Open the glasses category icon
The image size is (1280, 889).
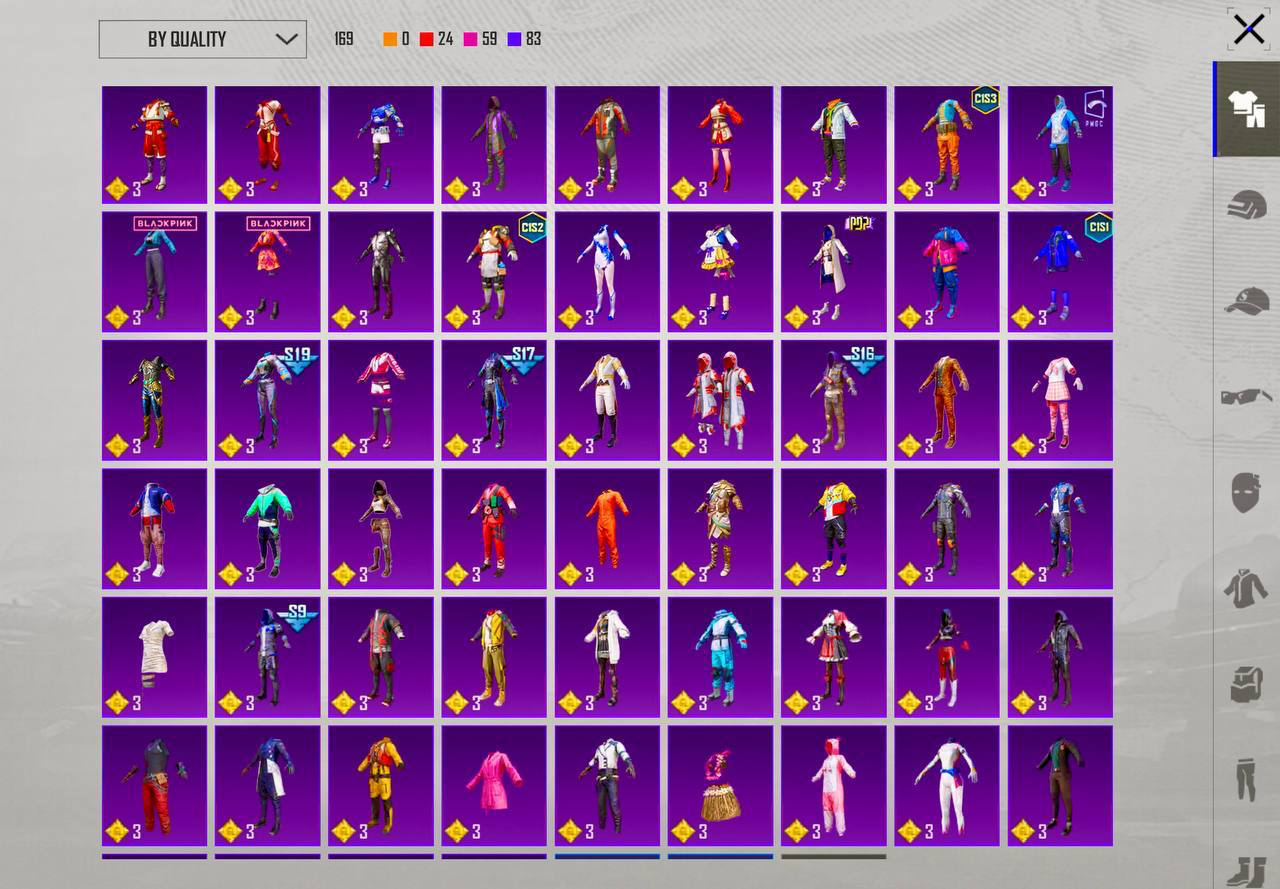[1247, 397]
